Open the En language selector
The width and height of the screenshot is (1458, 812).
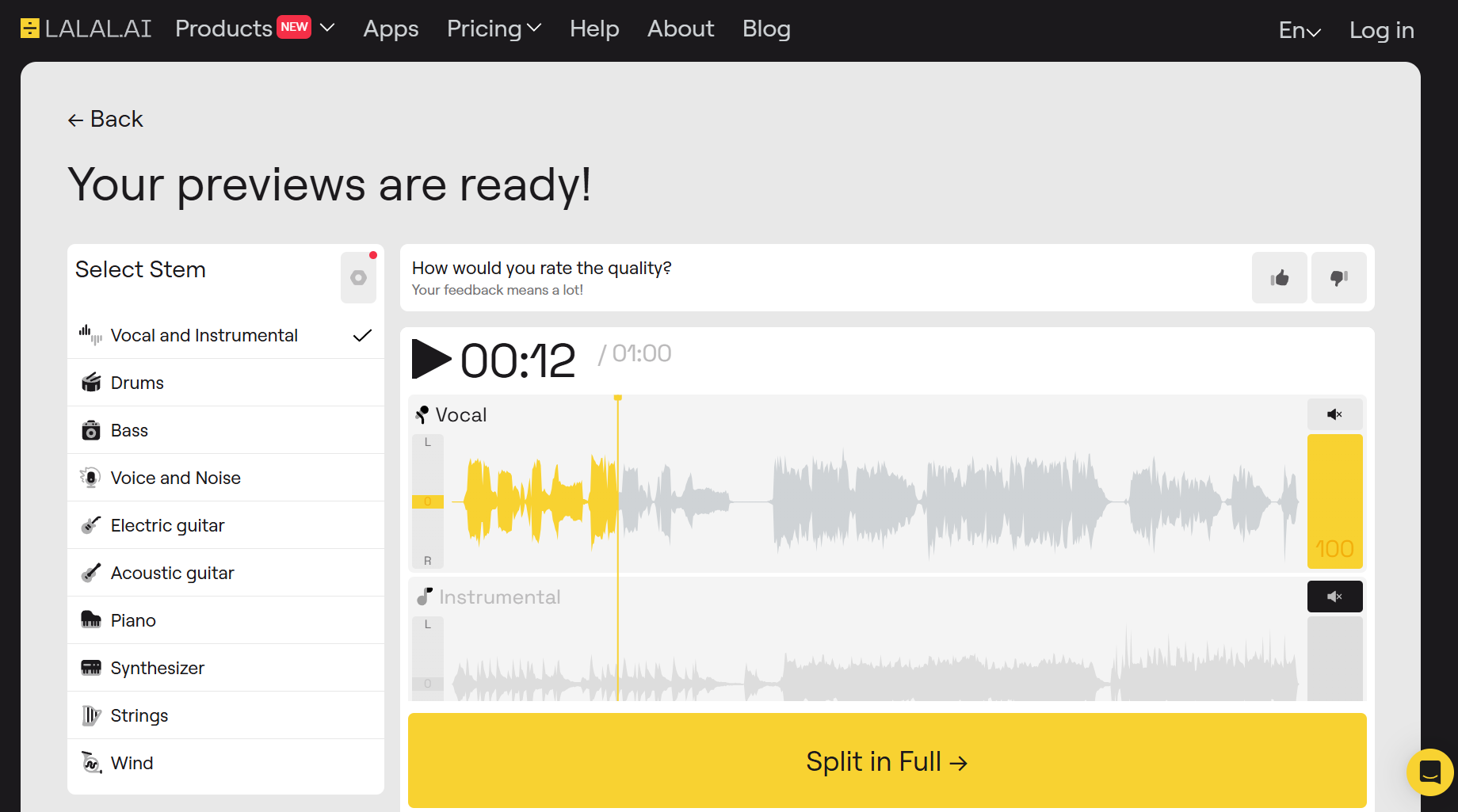point(1299,29)
